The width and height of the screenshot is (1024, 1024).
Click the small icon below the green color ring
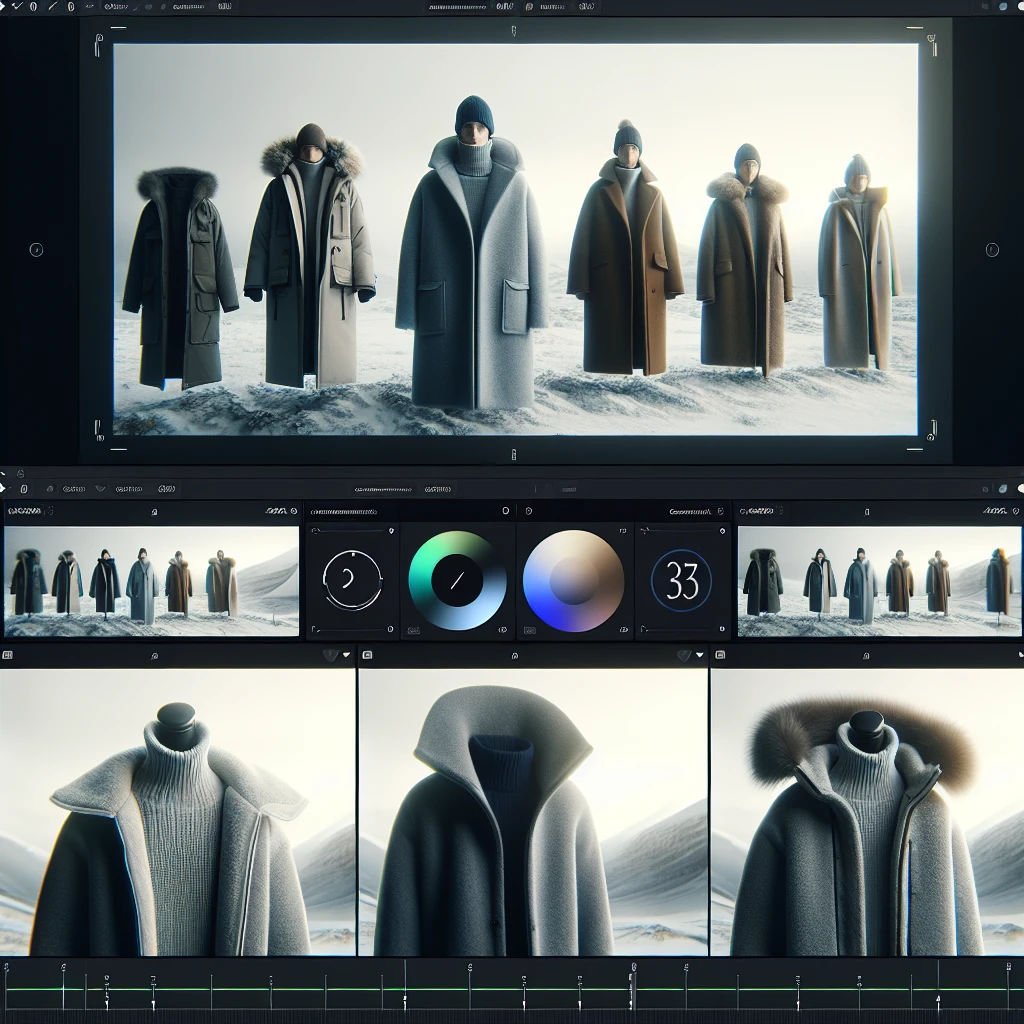[x=413, y=630]
